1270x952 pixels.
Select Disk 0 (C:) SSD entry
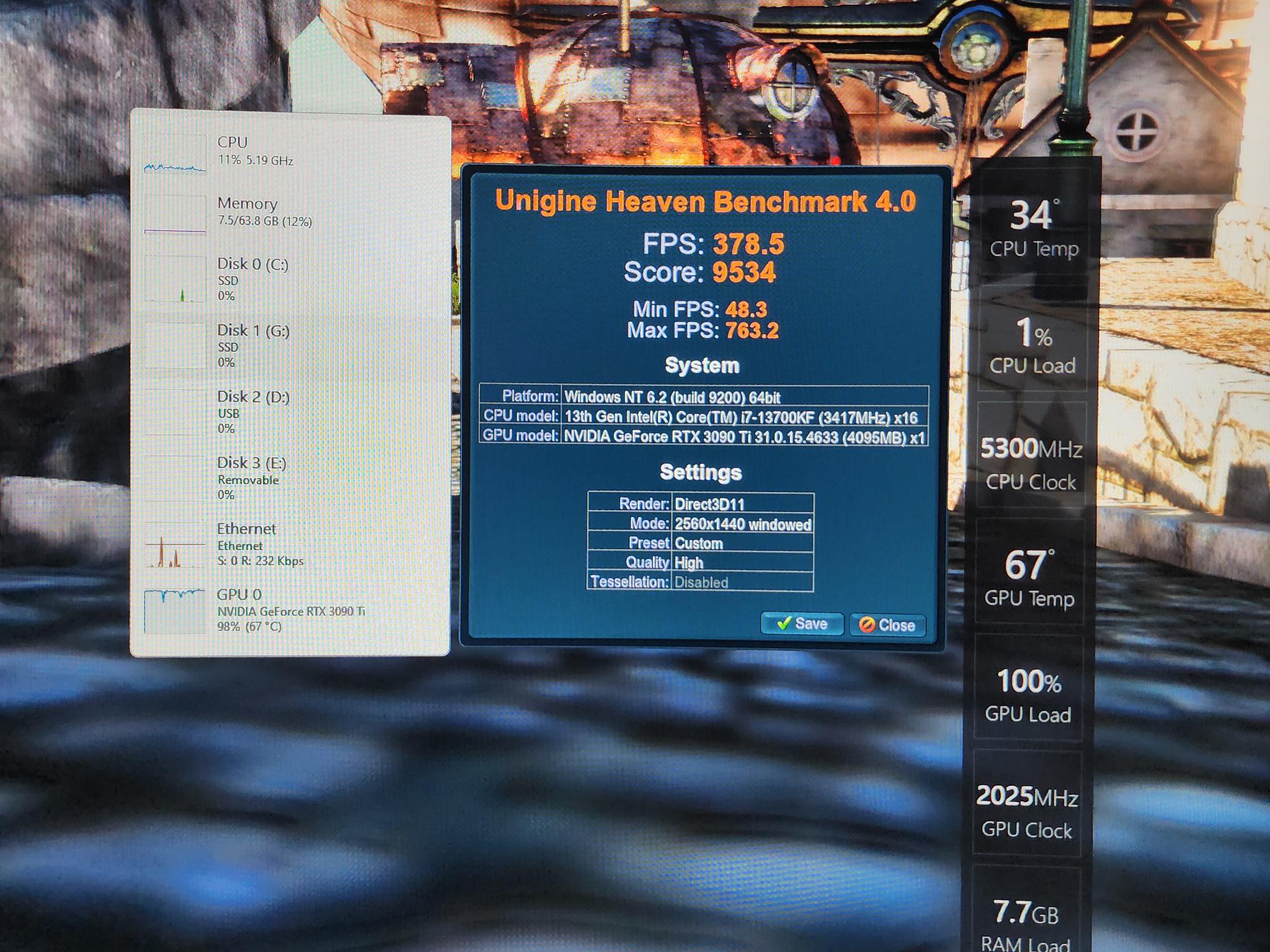[x=252, y=279]
